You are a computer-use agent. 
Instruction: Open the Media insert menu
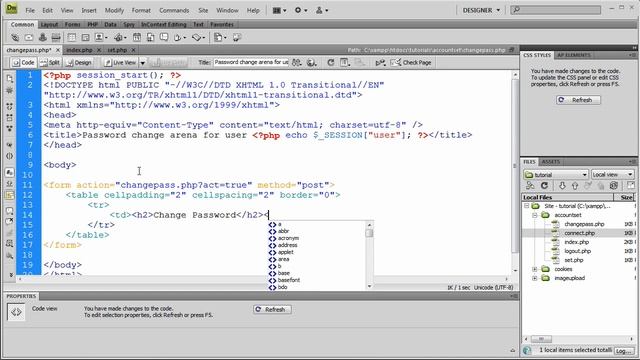[120, 38]
